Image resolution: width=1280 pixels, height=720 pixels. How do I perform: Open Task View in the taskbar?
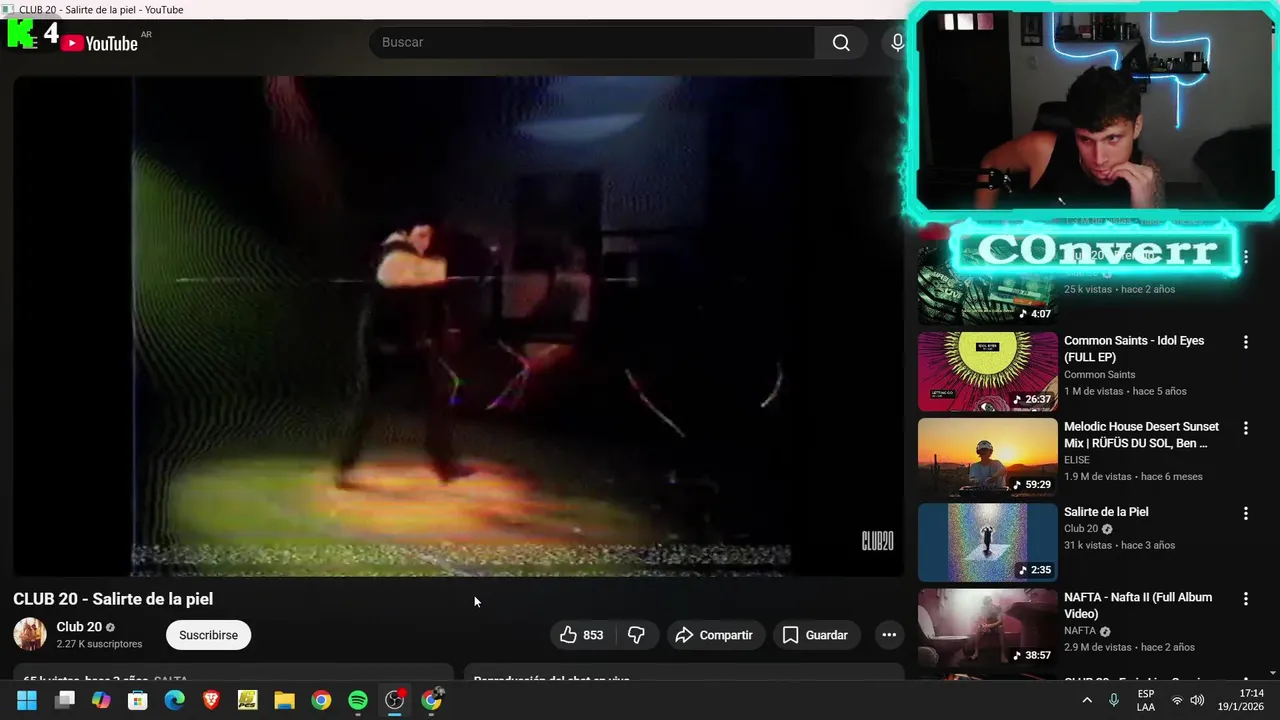point(65,700)
